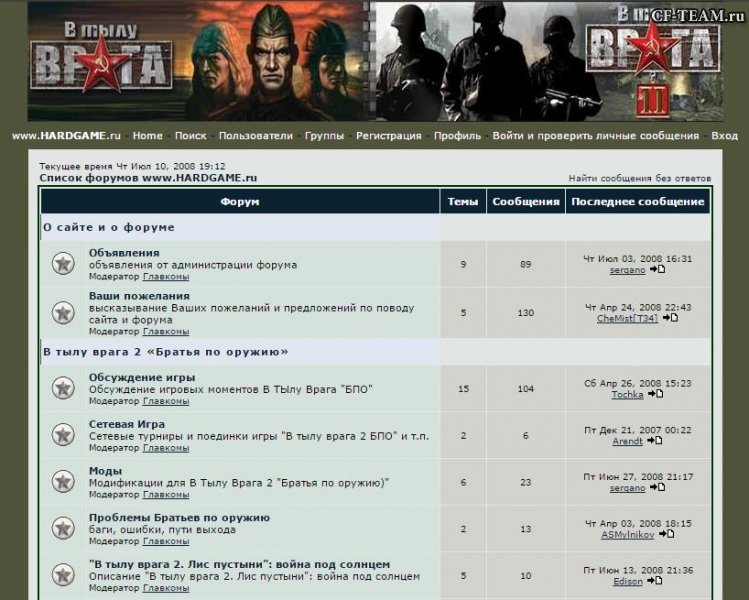Open the Моды forum
The width and height of the screenshot is (749, 600).
coord(106,471)
